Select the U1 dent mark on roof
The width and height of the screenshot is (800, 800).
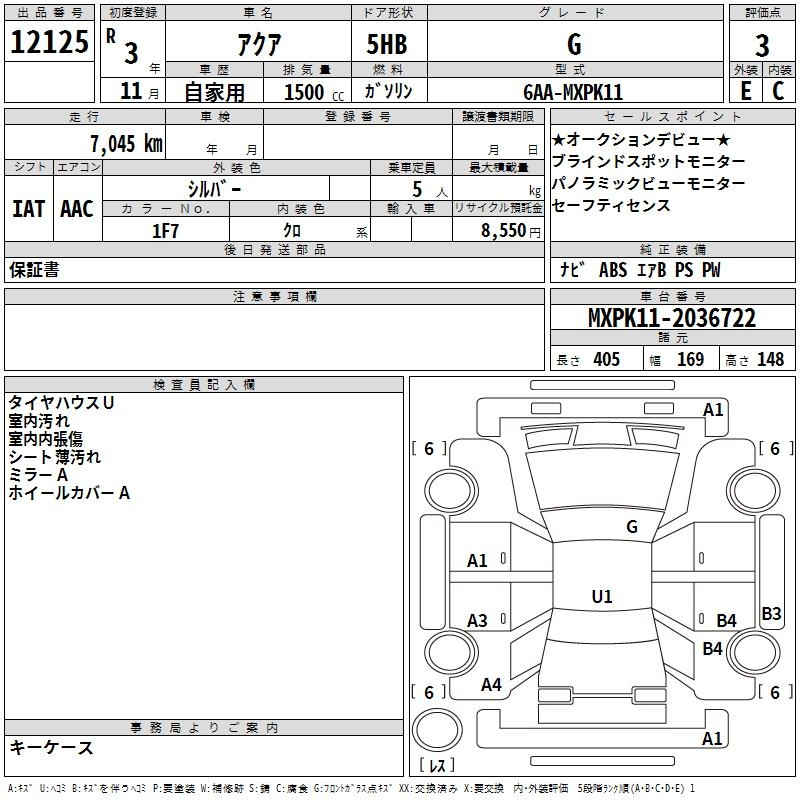tap(601, 597)
